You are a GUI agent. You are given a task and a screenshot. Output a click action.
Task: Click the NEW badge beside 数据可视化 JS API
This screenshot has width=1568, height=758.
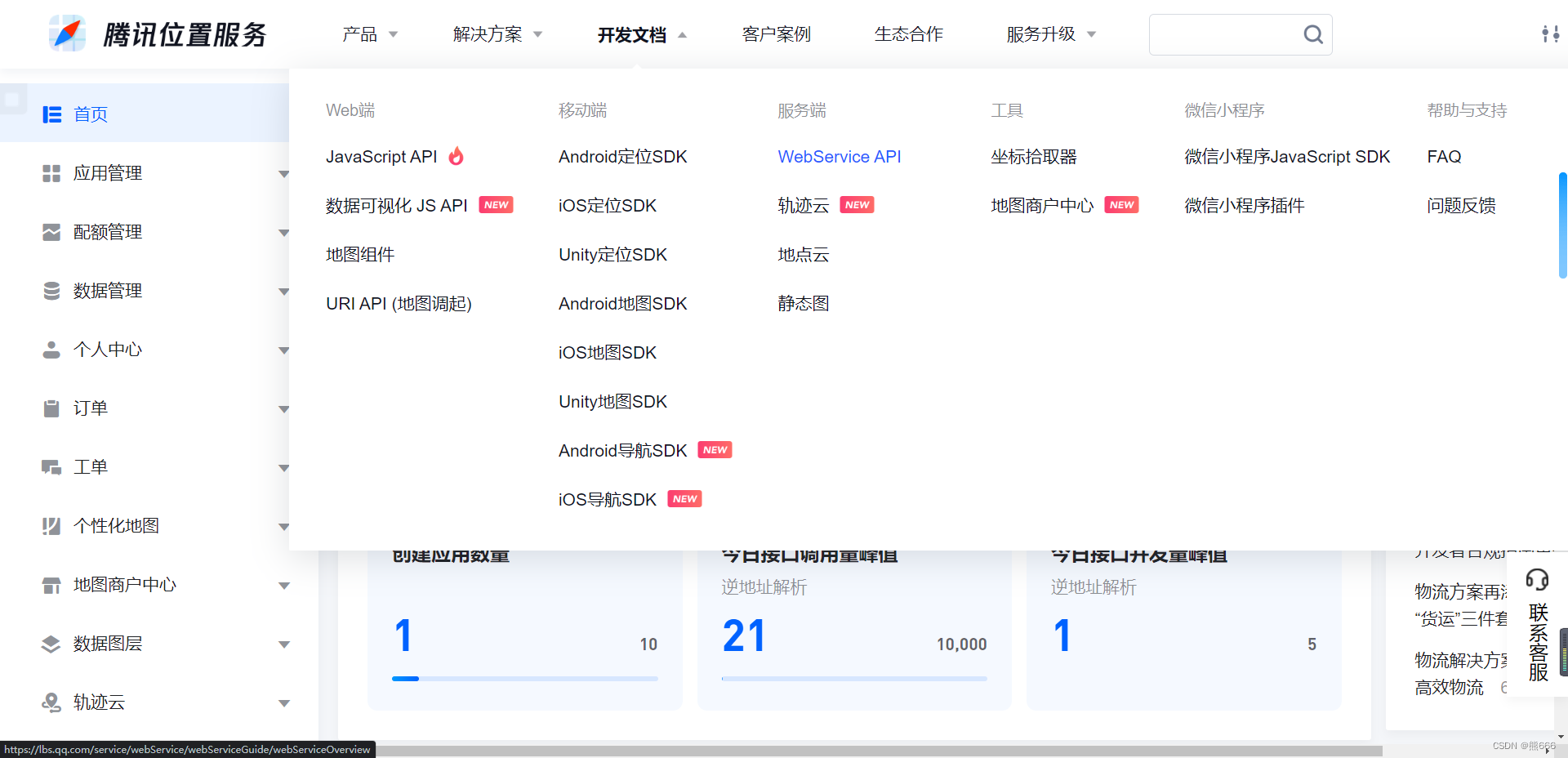(497, 205)
